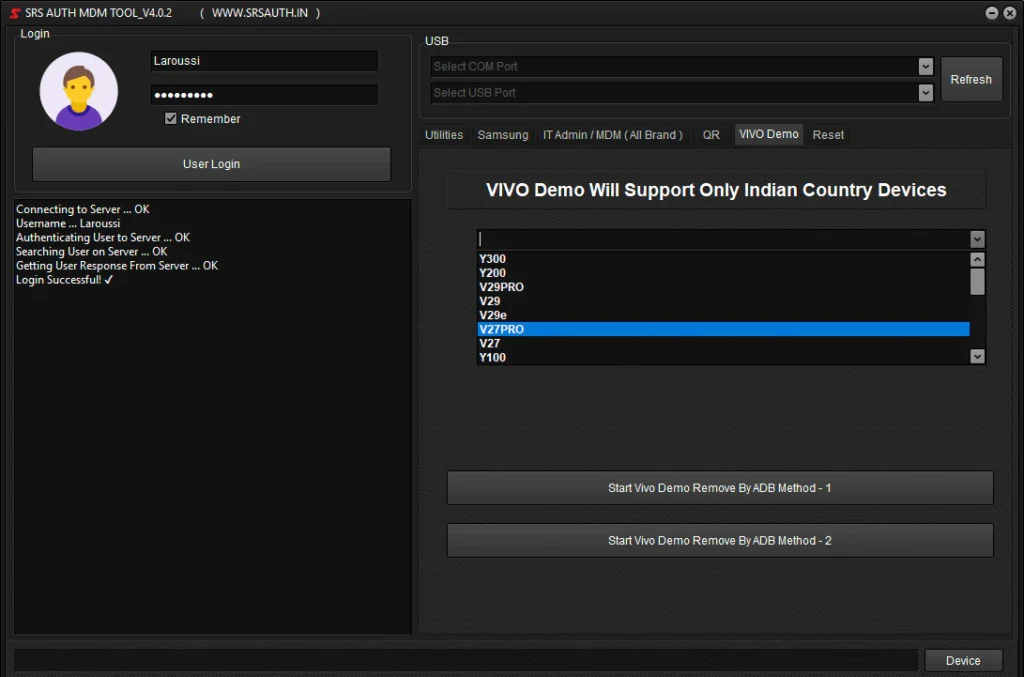
Task: Select the VIVO Demo tab
Action: tap(769, 134)
